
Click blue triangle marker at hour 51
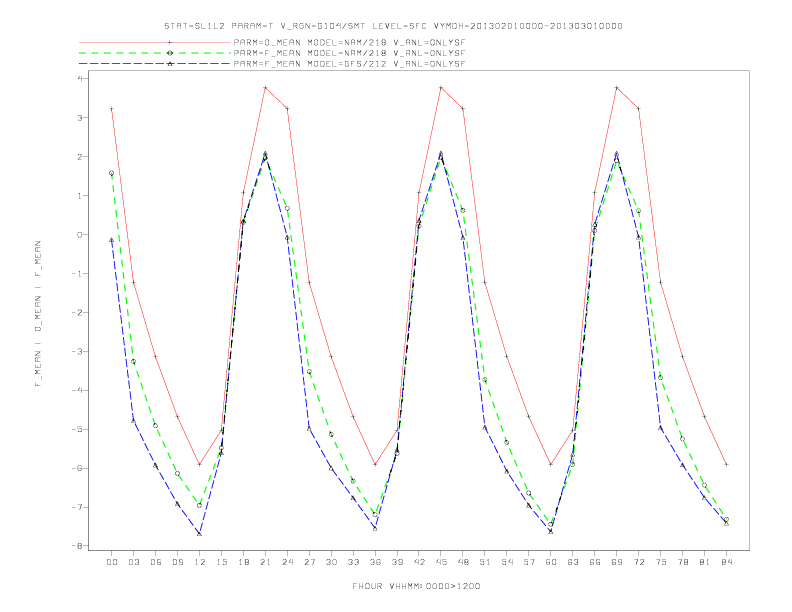485,428
